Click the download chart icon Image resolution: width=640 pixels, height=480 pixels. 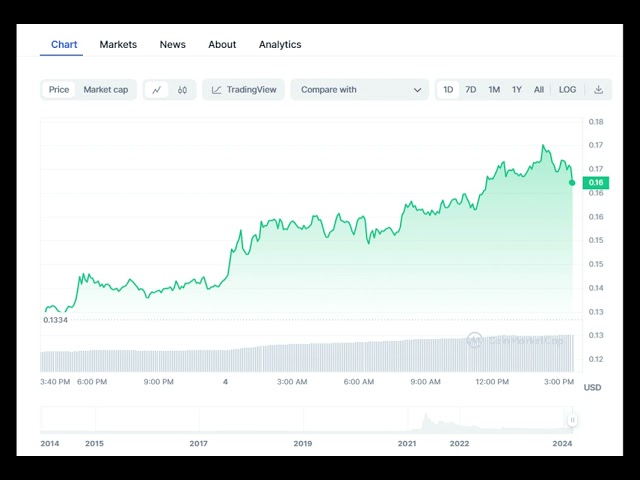pyautogui.click(x=598, y=90)
